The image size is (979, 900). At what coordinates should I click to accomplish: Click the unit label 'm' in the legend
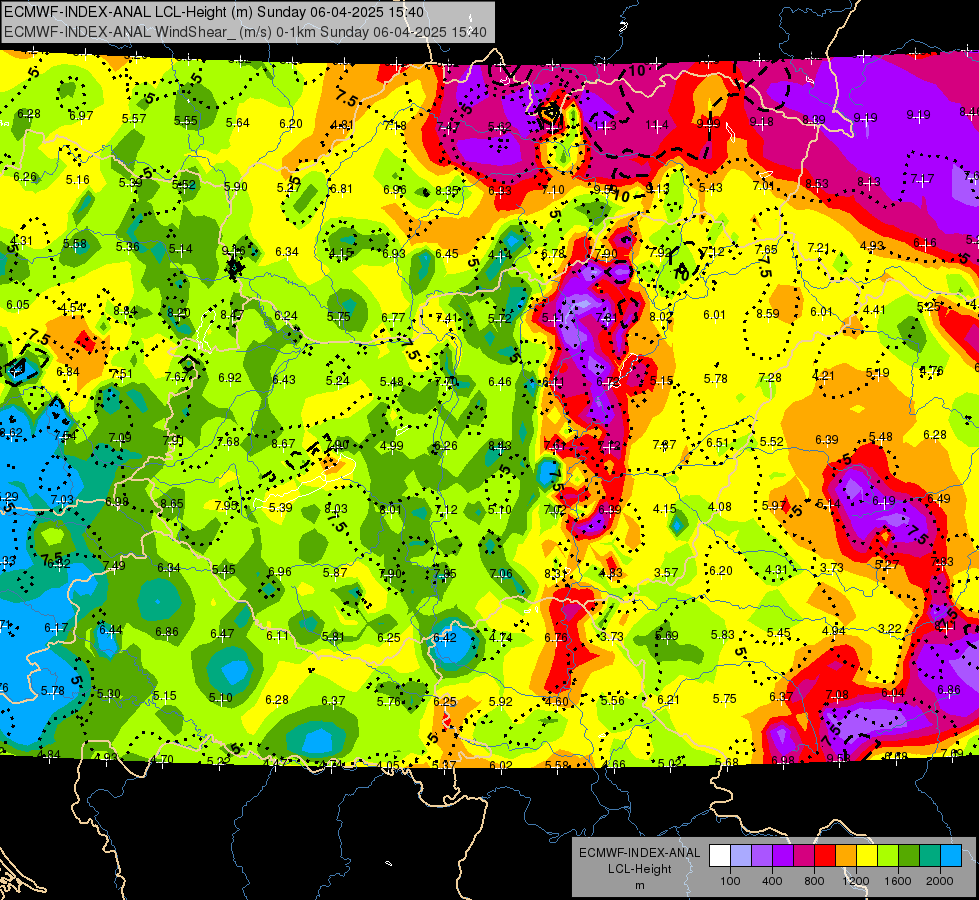click(639, 885)
